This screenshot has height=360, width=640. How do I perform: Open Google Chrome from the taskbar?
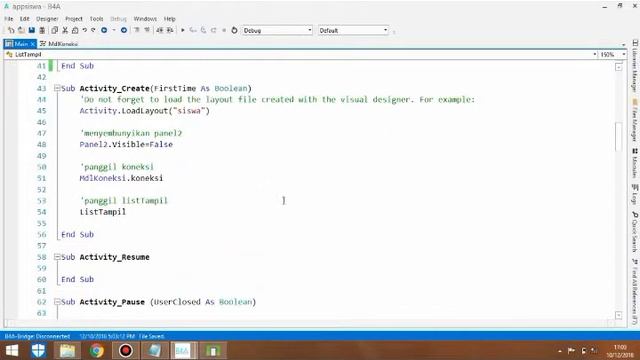tap(97, 351)
